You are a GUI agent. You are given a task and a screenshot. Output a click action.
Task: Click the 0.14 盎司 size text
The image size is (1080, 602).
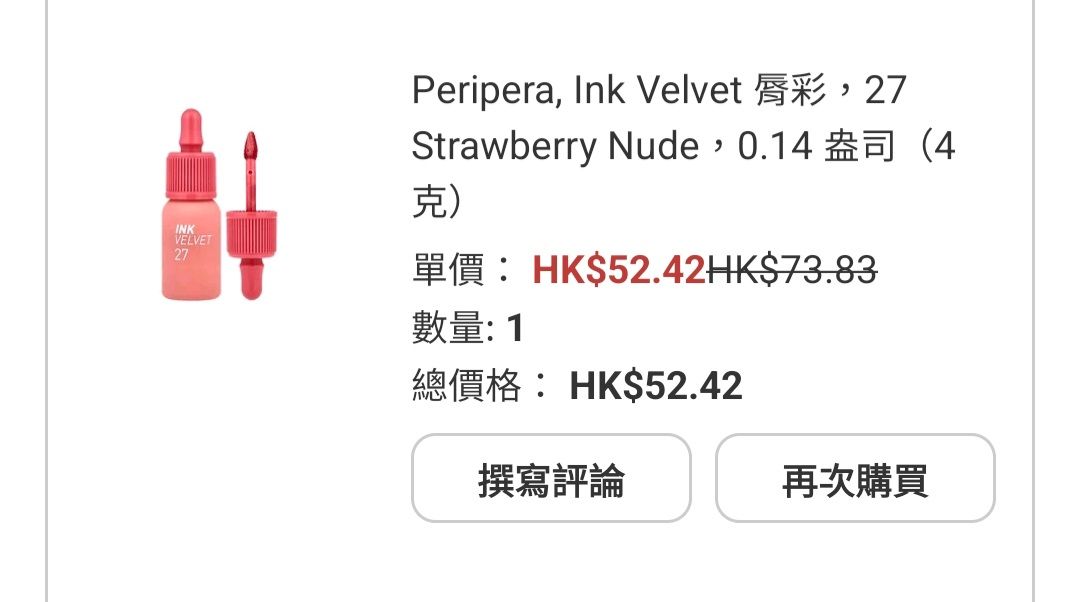[x=816, y=147]
